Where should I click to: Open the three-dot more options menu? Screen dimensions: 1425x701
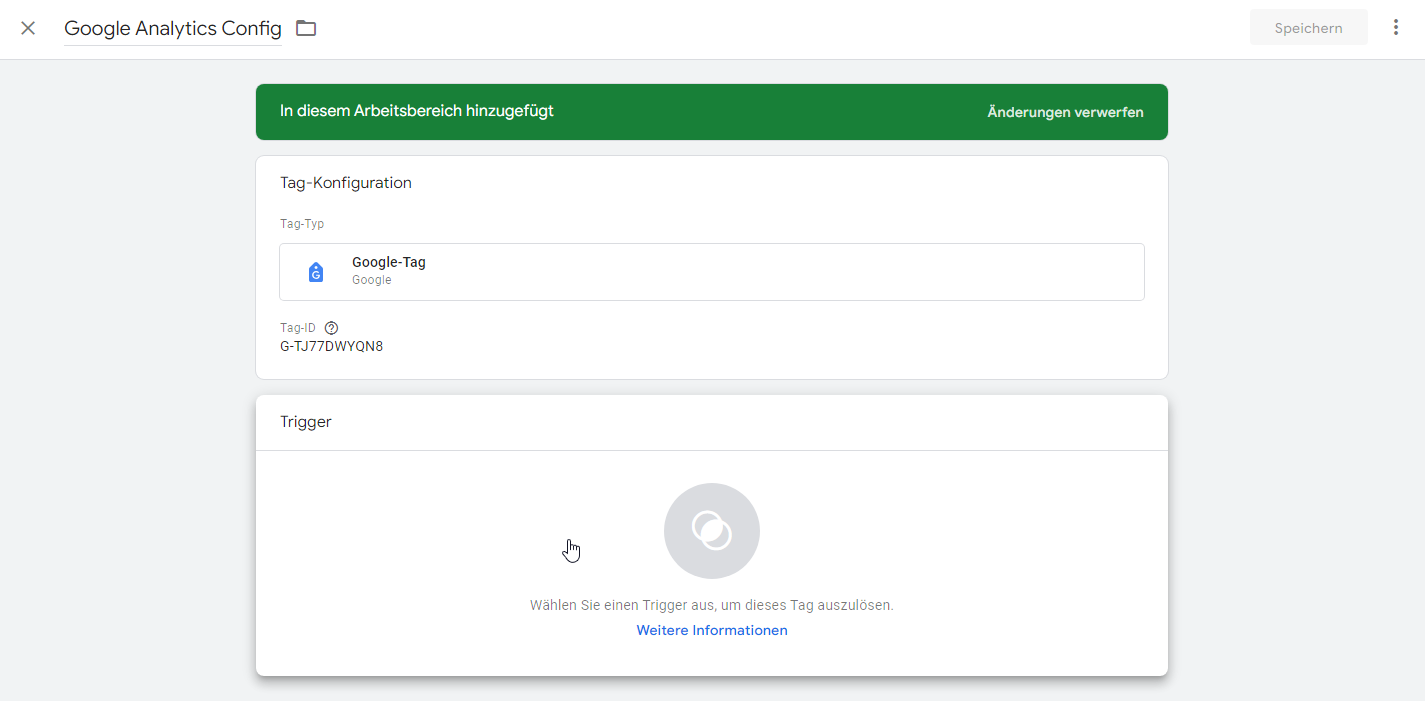pyautogui.click(x=1396, y=28)
